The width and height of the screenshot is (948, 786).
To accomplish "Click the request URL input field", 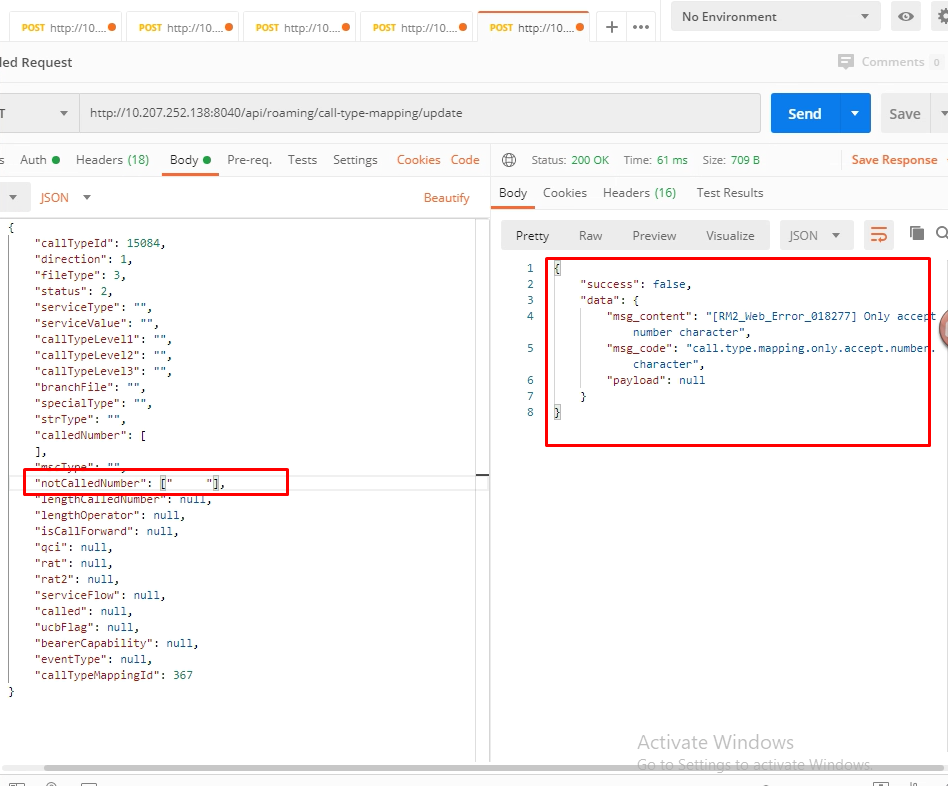I will point(420,114).
